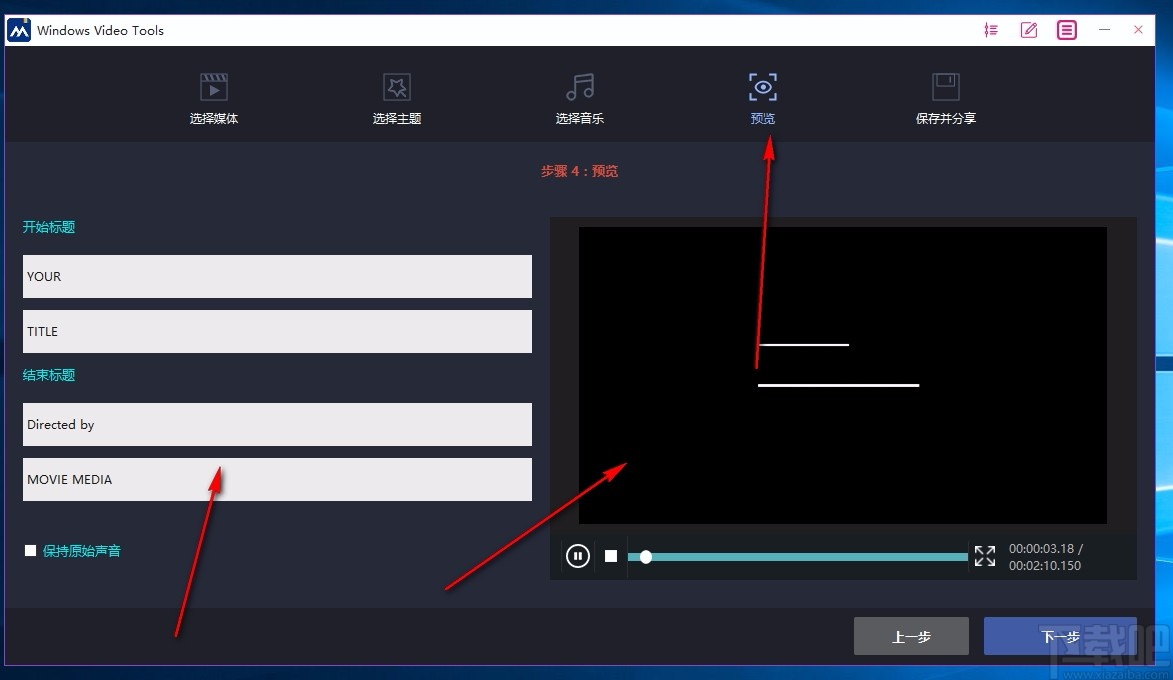This screenshot has height=680, width=1173.
Task: Open the highlighted menu list icon top right
Action: [x=1066, y=29]
